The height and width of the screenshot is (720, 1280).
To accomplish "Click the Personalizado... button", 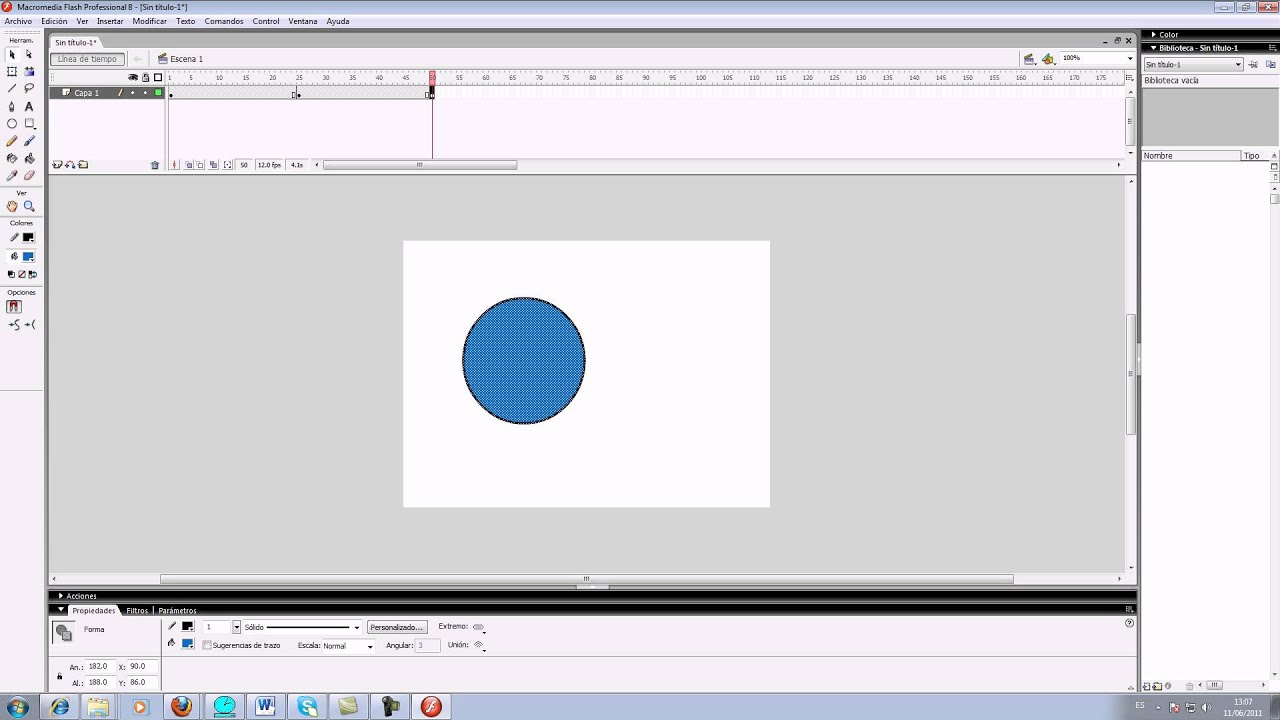I will click(397, 627).
